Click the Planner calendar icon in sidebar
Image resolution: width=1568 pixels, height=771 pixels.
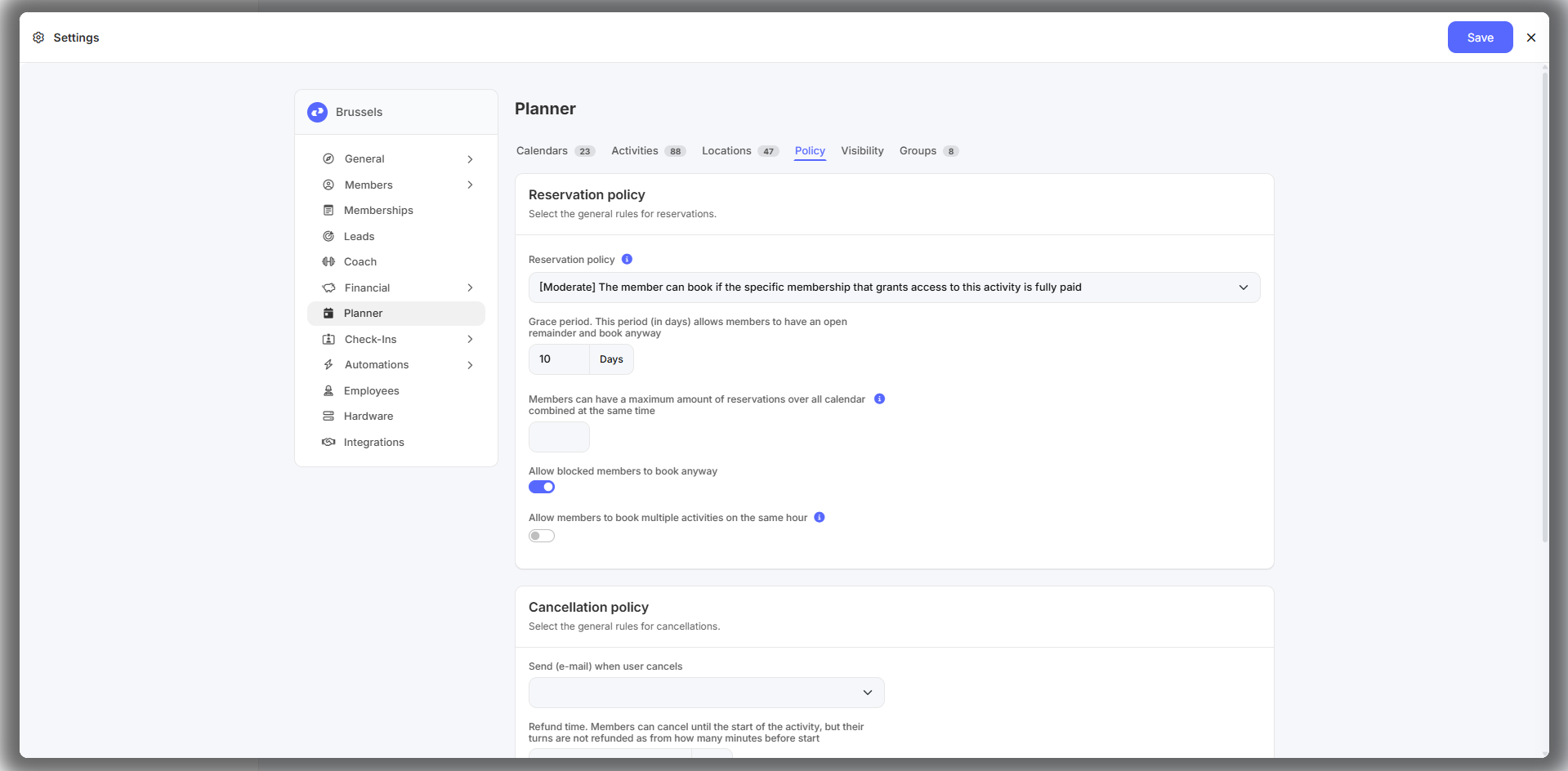(328, 313)
